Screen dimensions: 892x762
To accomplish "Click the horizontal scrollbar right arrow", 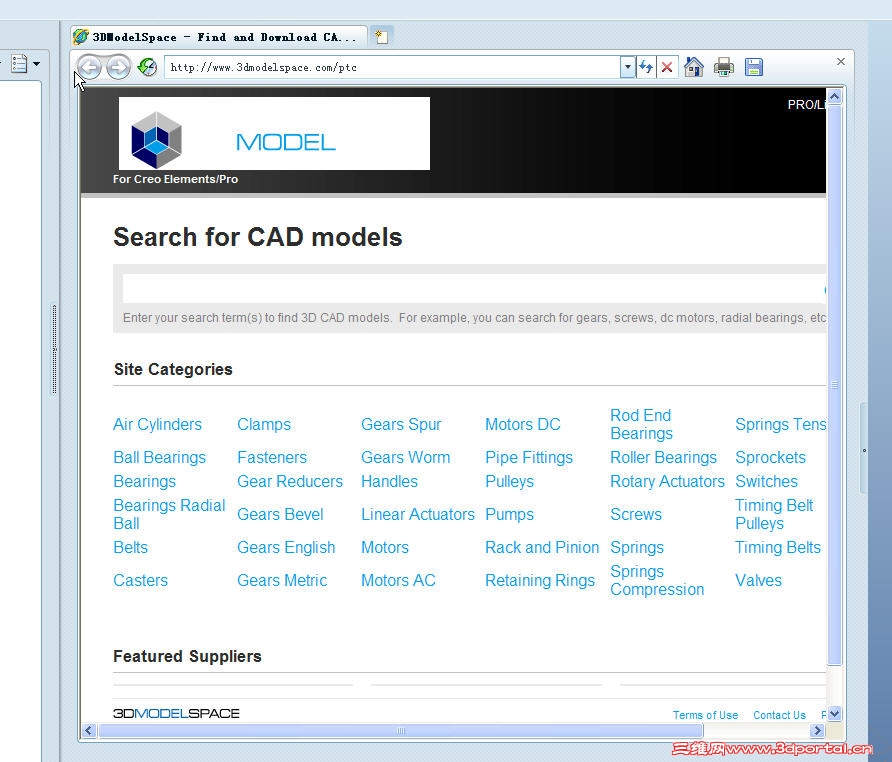I will (x=817, y=731).
